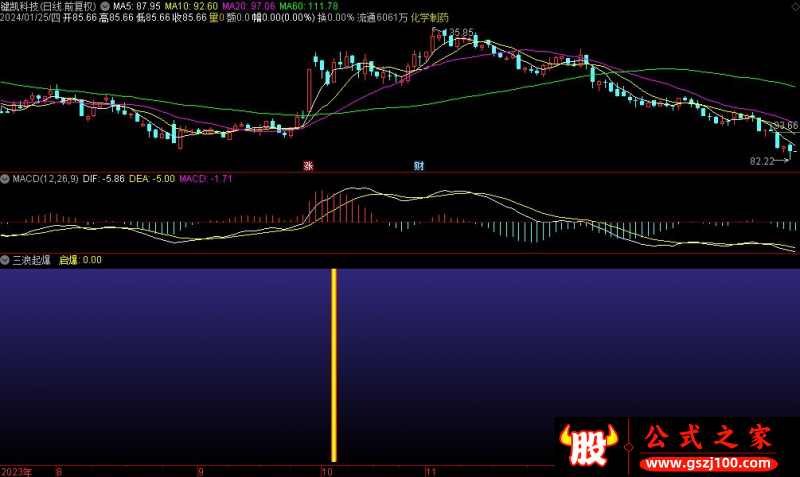Click month 11 on the time axis

tap(430, 471)
